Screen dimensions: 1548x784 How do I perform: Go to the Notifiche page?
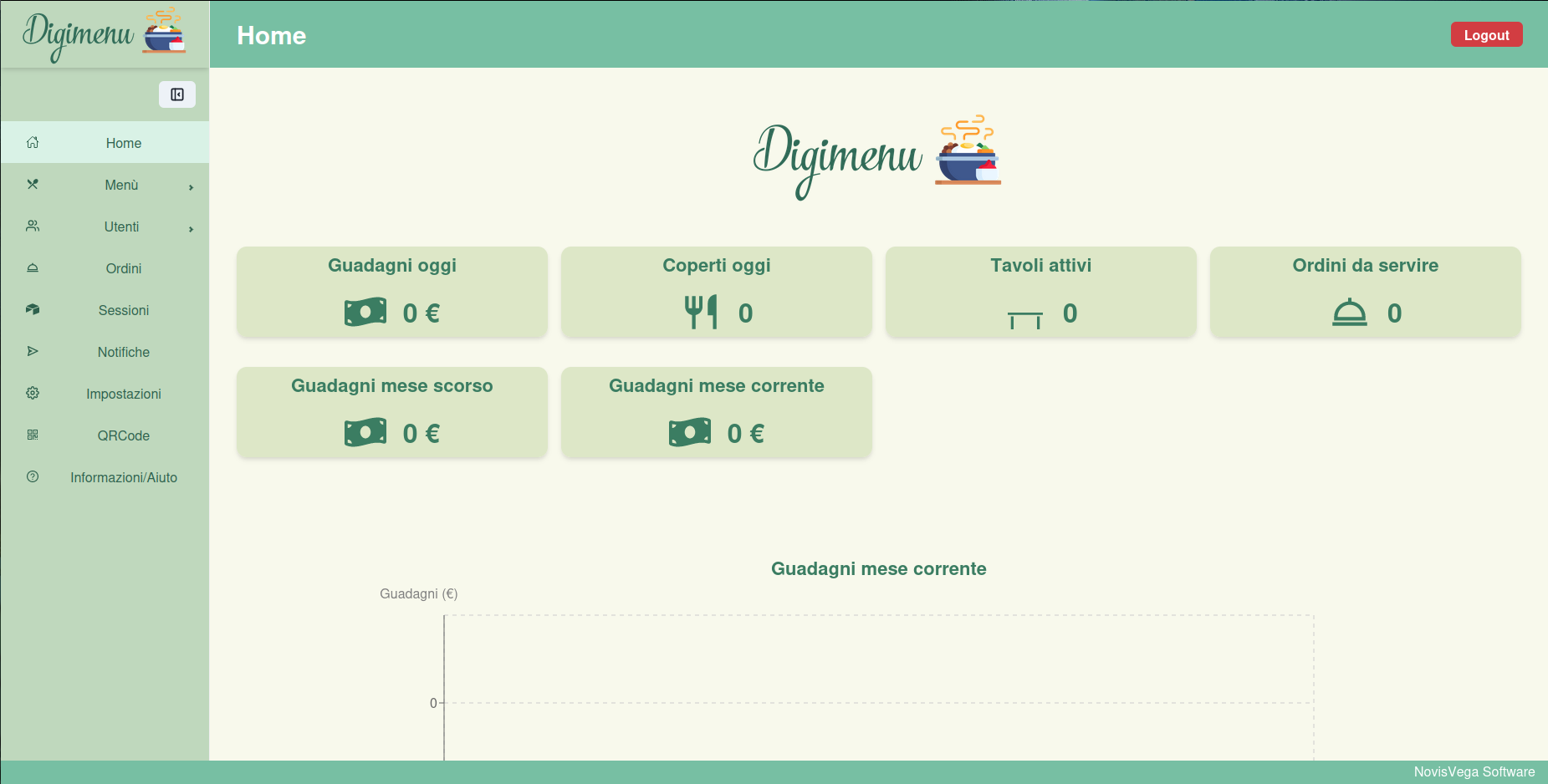[123, 352]
